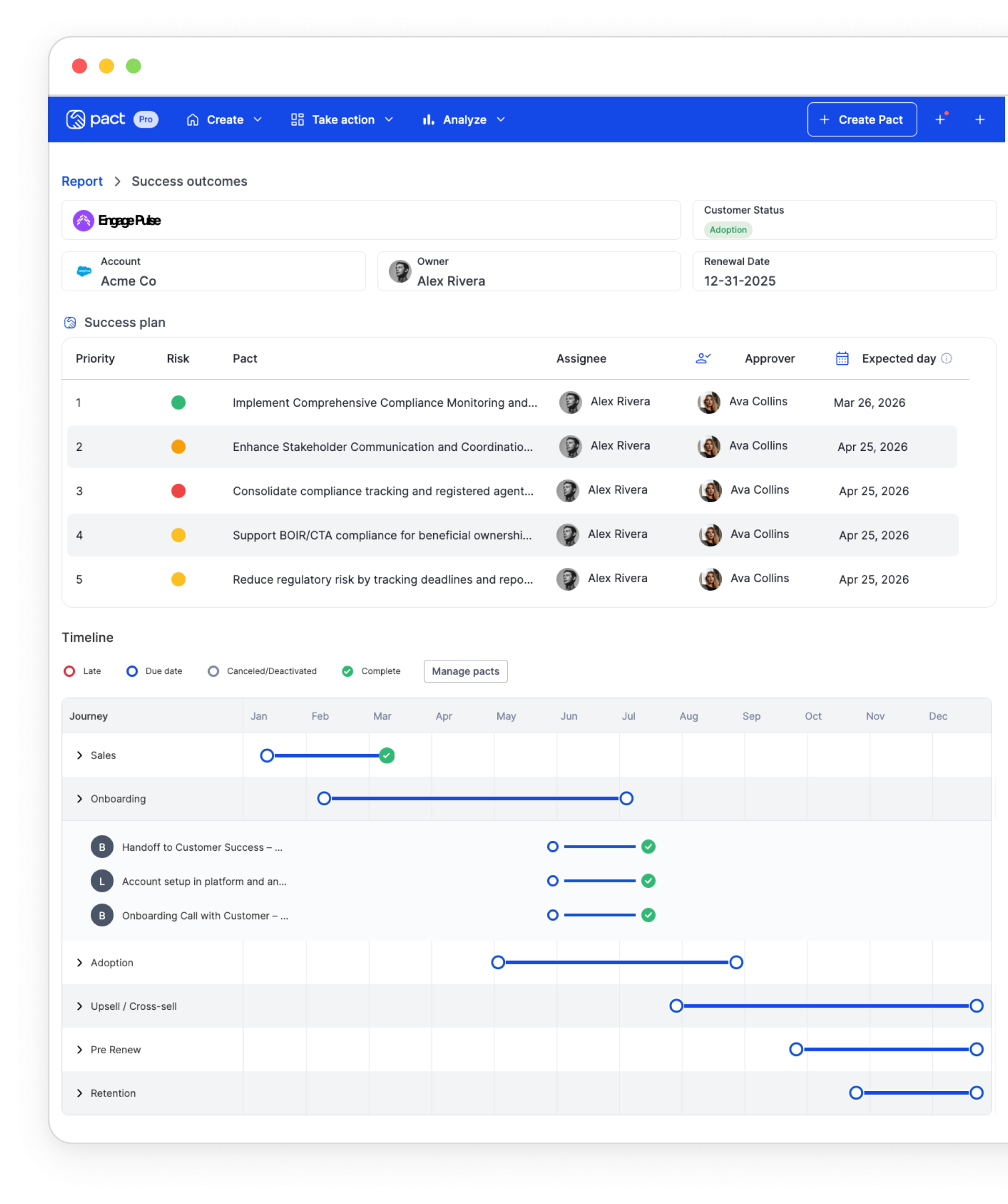Click the Manage pacts button

[466, 671]
